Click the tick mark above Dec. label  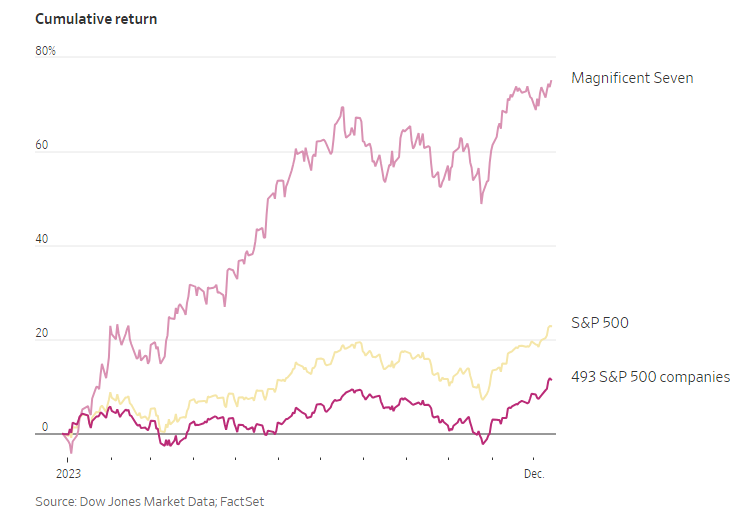coord(534,459)
